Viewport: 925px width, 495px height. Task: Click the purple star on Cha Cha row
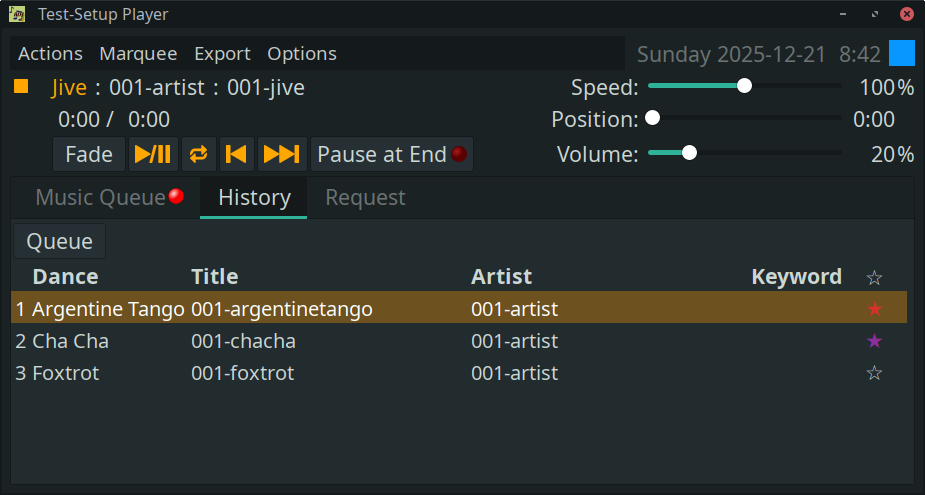(x=875, y=341)
